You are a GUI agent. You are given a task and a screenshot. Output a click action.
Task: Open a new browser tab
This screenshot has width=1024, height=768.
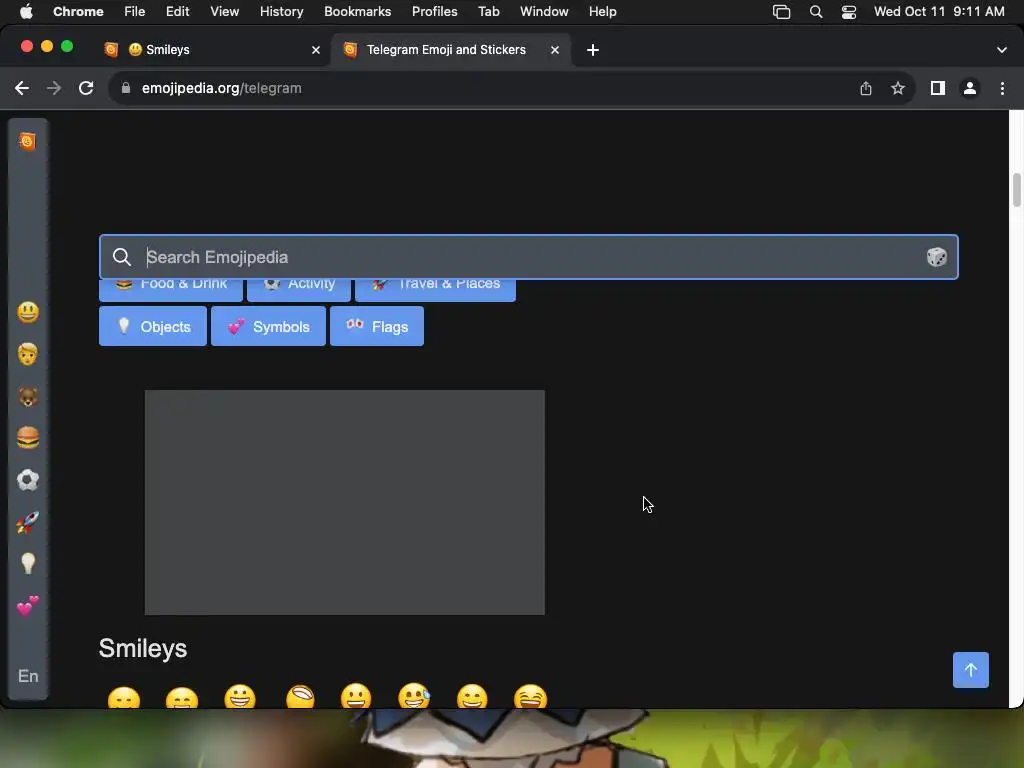(593, 50)
